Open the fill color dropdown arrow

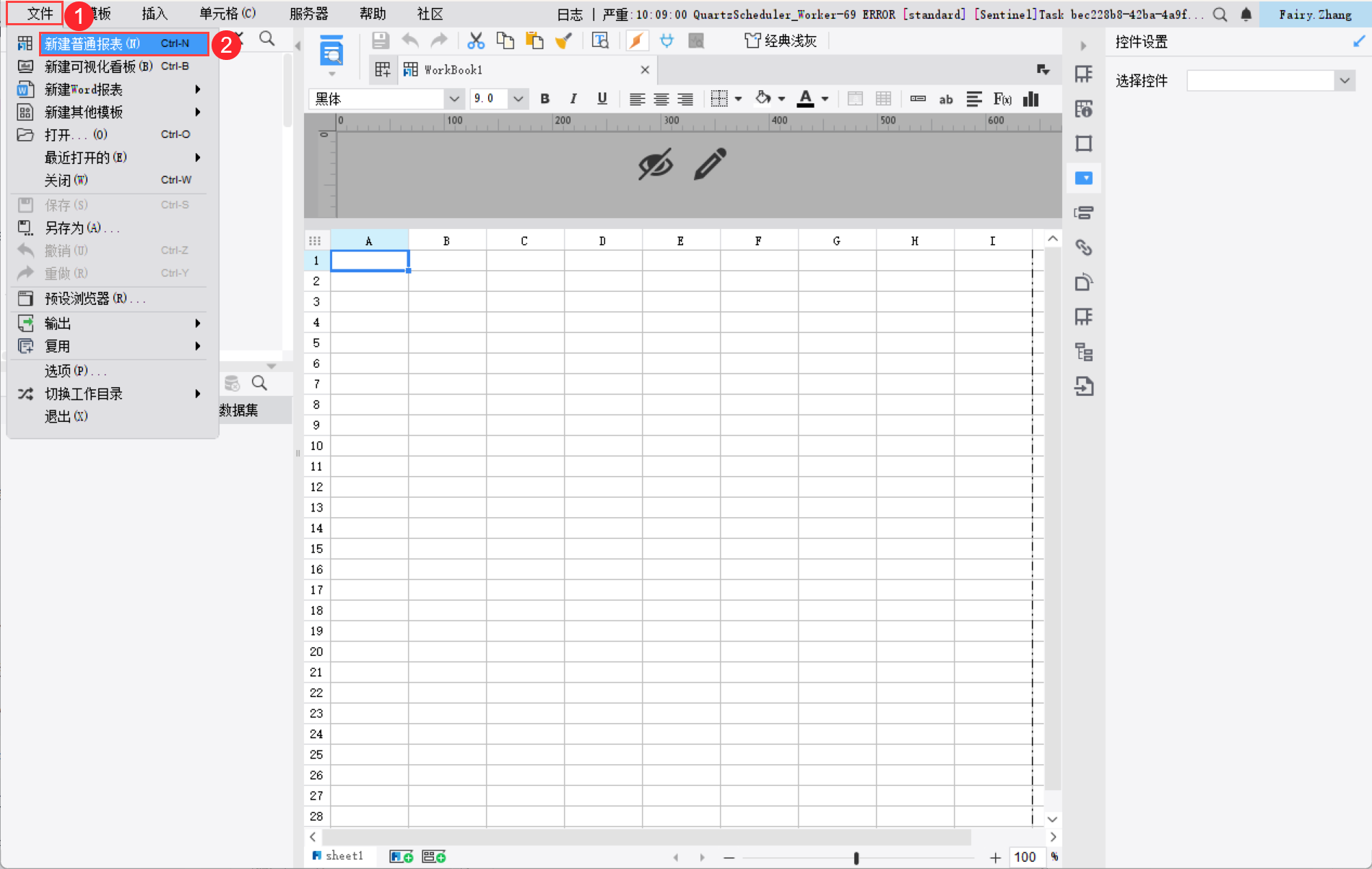[781, 99]
